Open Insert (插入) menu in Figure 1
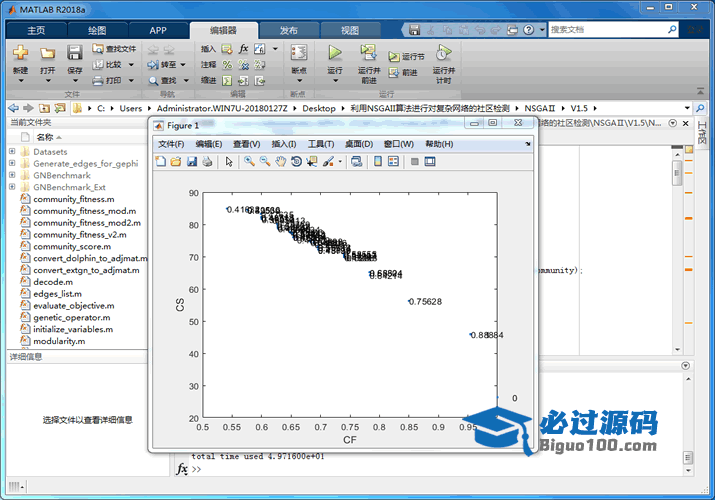 (x=284, y=144)
